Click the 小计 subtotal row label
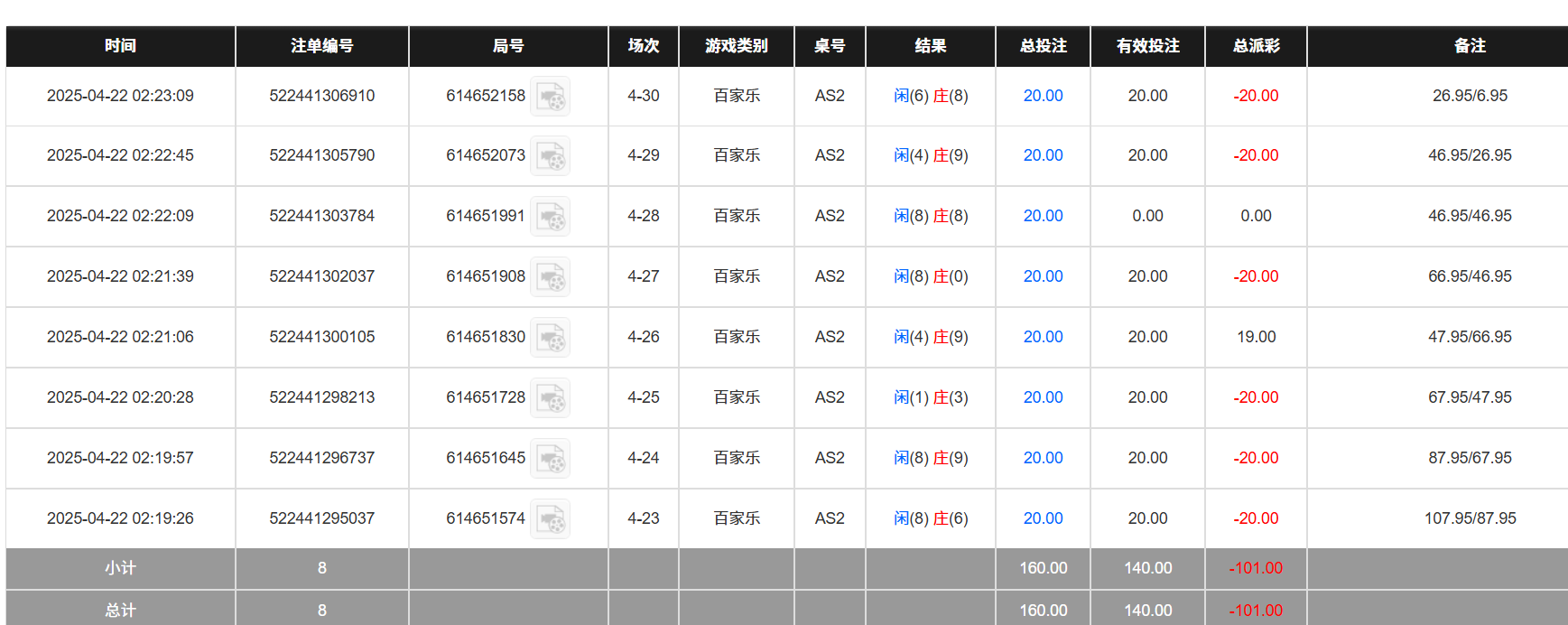Screen dimensions: 1568x625 click(120, 568)
